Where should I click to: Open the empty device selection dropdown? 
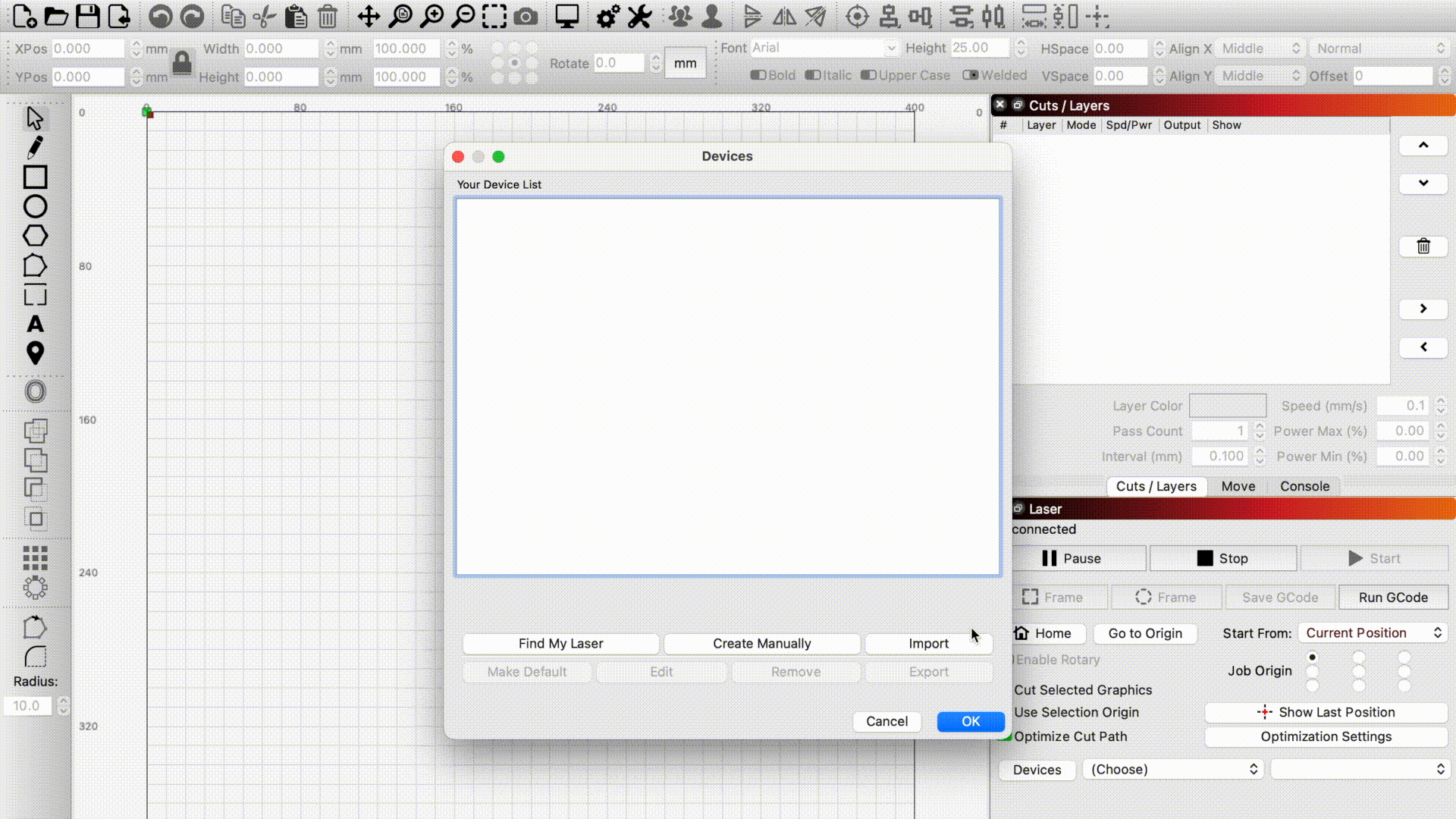(x=1360, y=770)
